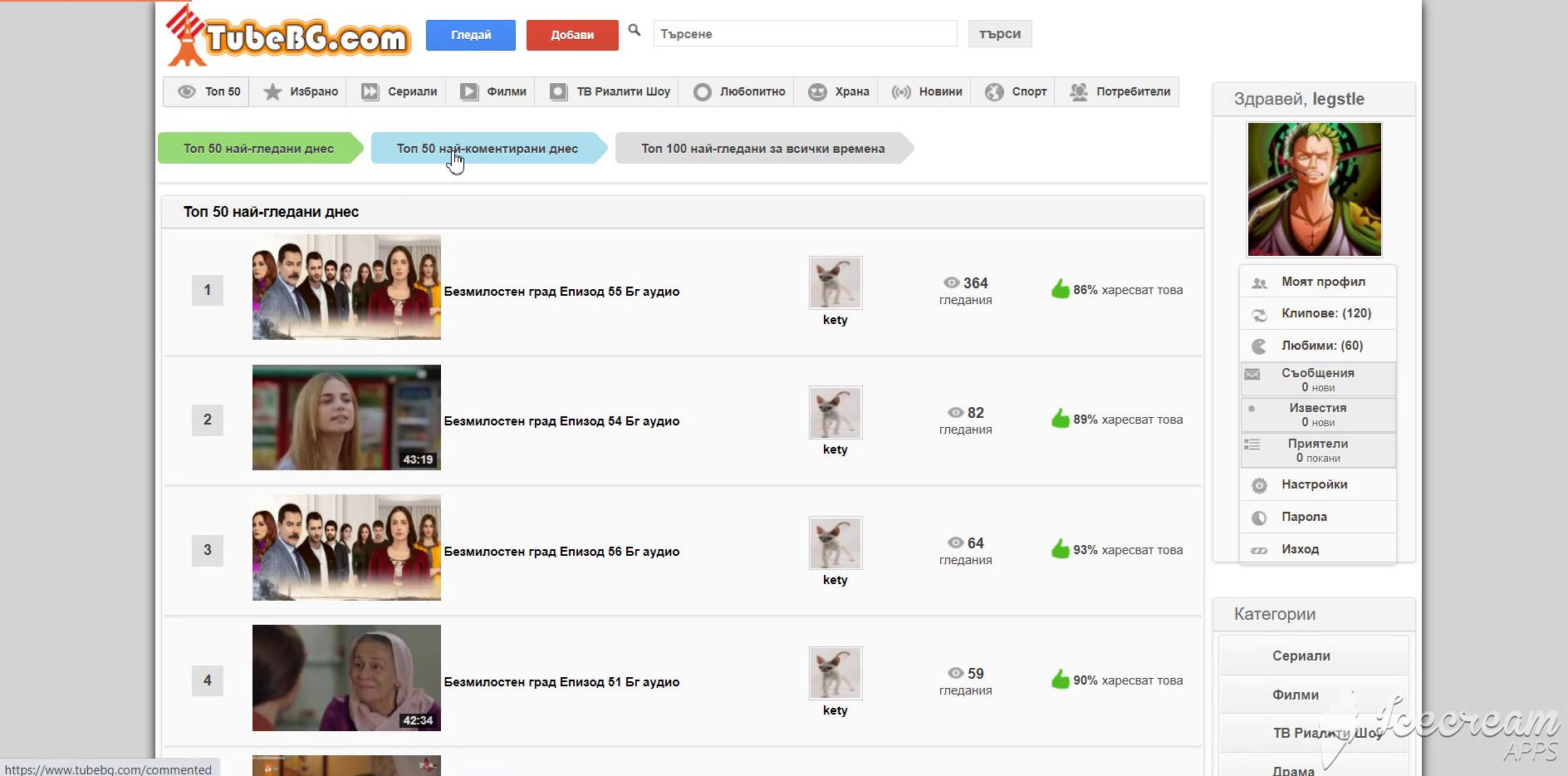Open kety's avatar on the first video
The width and height of the screenshot is (1568, 776).
click(835, 282)
